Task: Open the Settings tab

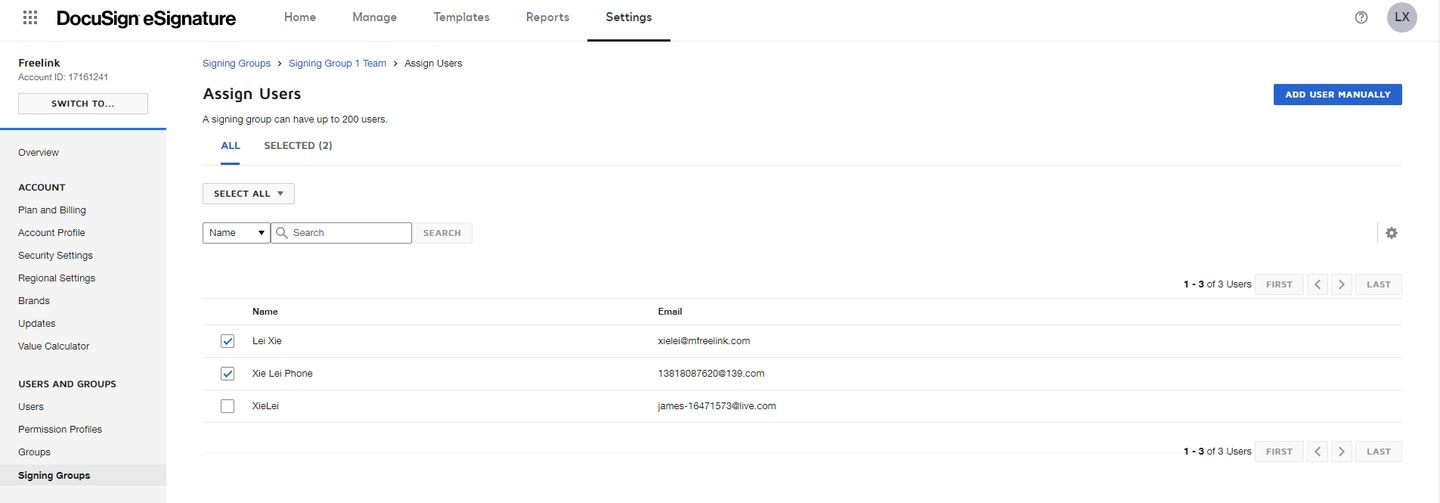Action: pos(629,18)
